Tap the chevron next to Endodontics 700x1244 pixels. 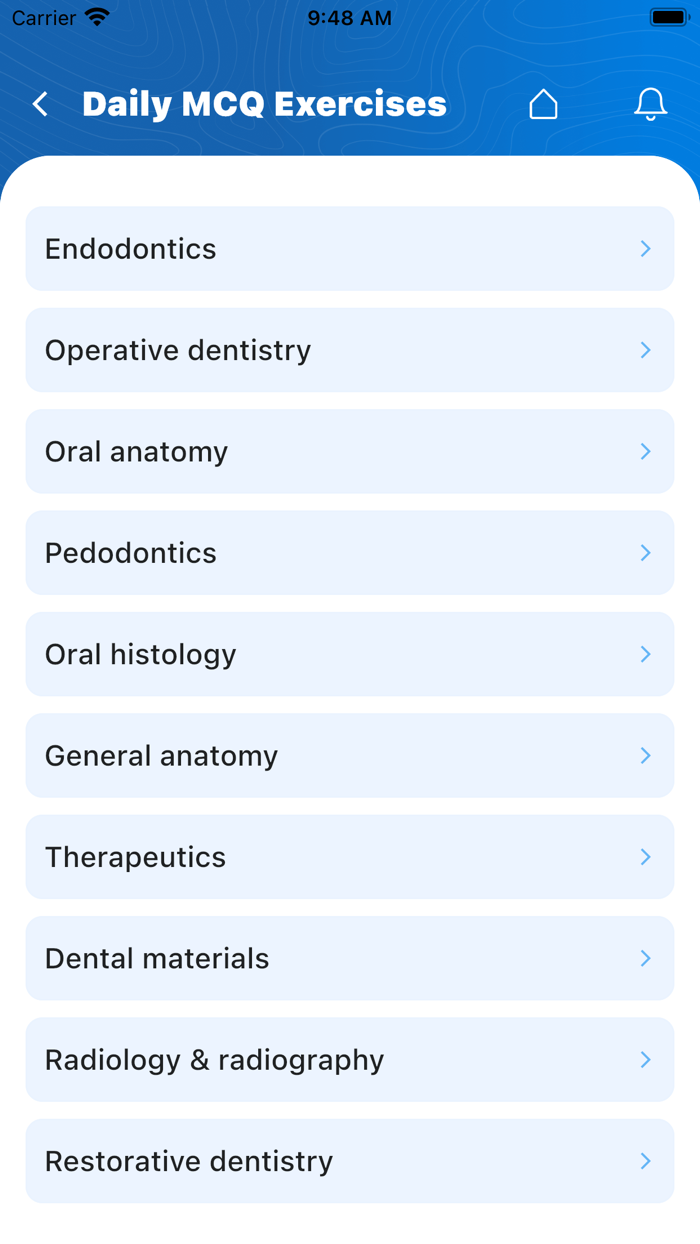[x=645, y=248]
